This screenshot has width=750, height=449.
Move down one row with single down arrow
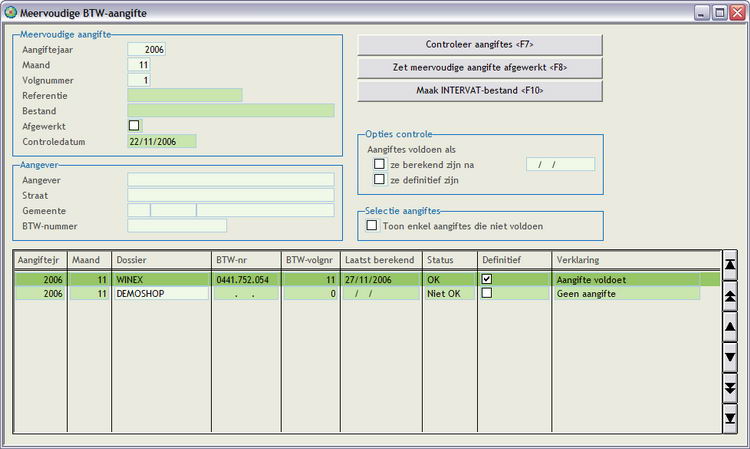pos(730,357)
